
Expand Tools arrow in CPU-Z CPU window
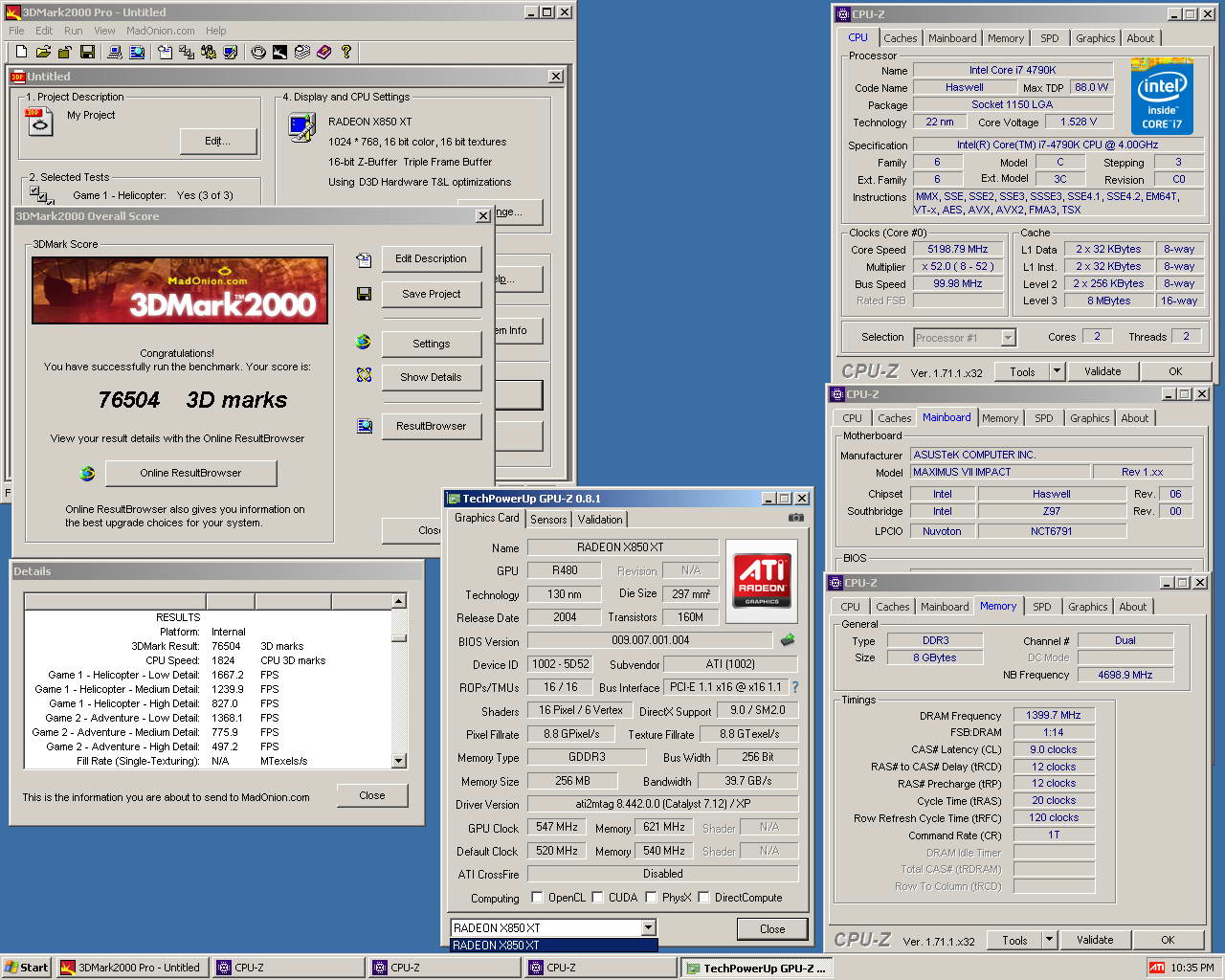1057,371
